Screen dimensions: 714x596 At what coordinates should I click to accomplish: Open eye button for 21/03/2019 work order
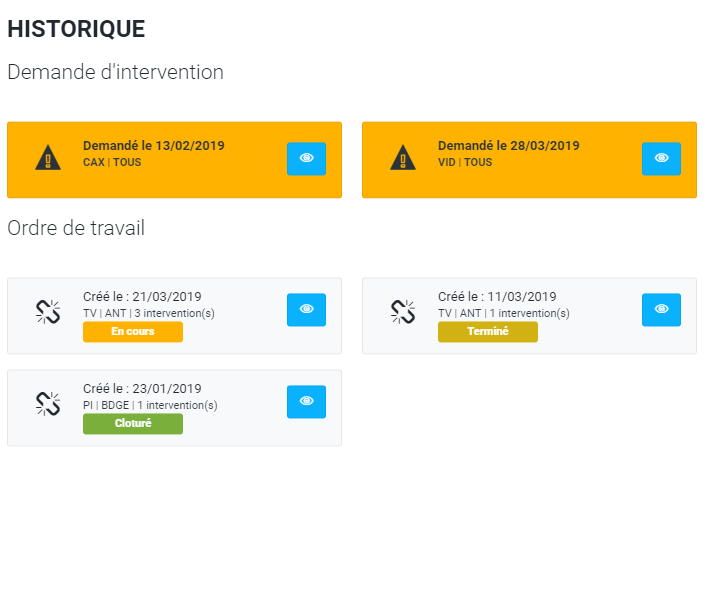click(x=306, y=310)
